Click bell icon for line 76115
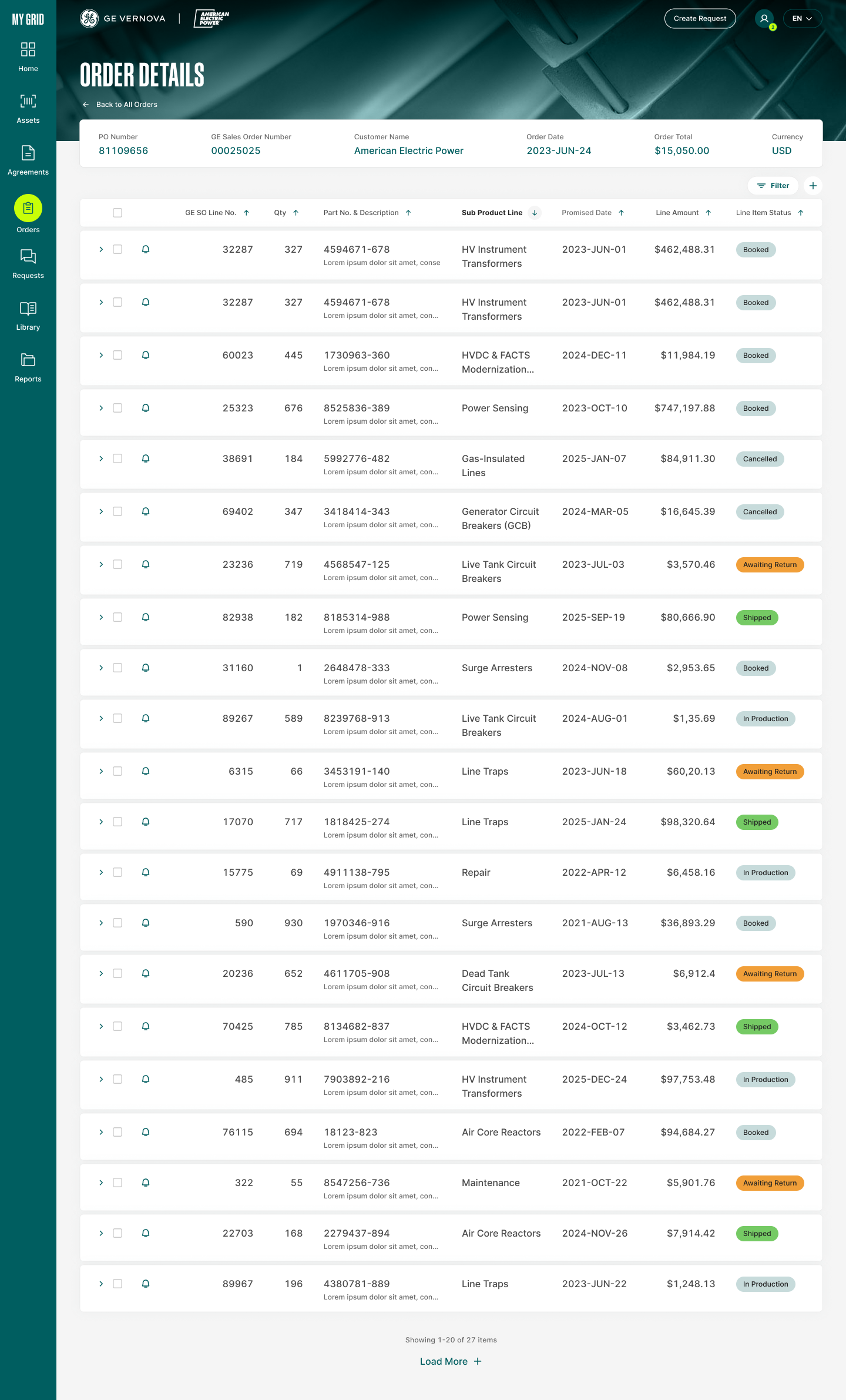 tap(146, 1132)
